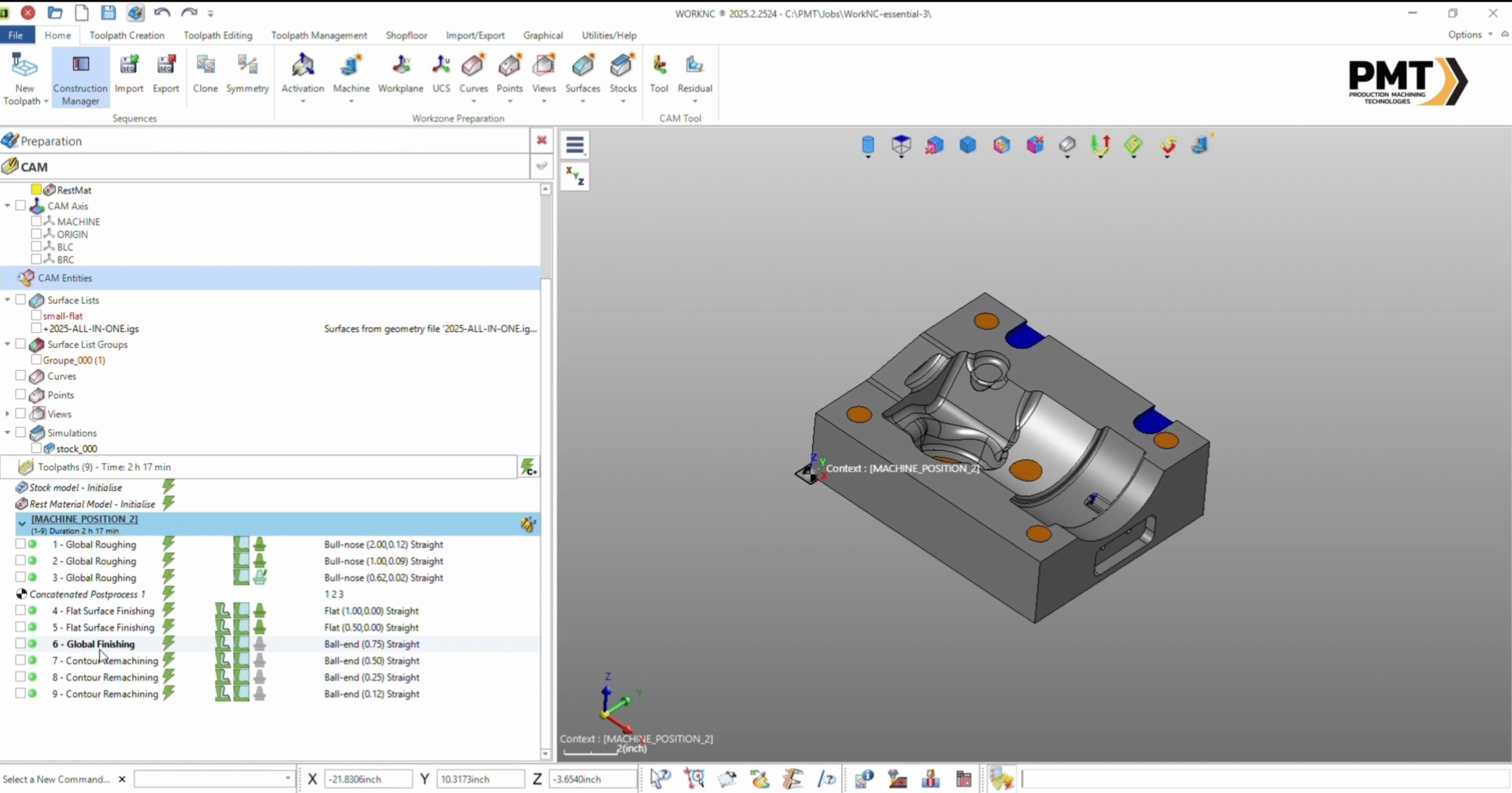Image resolution: width=1512 pixels, height=793 pixels.
Task: Expand the Views tree node
Action: tap(8, 414)
